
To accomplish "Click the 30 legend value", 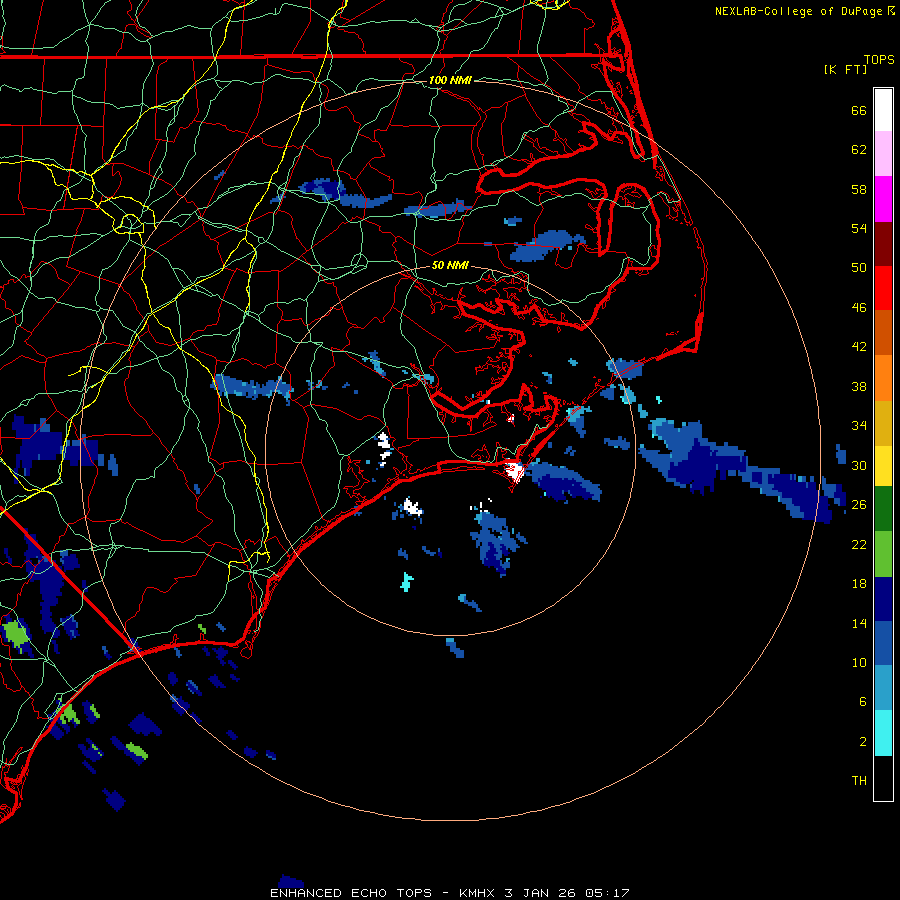I will point(859,465).
